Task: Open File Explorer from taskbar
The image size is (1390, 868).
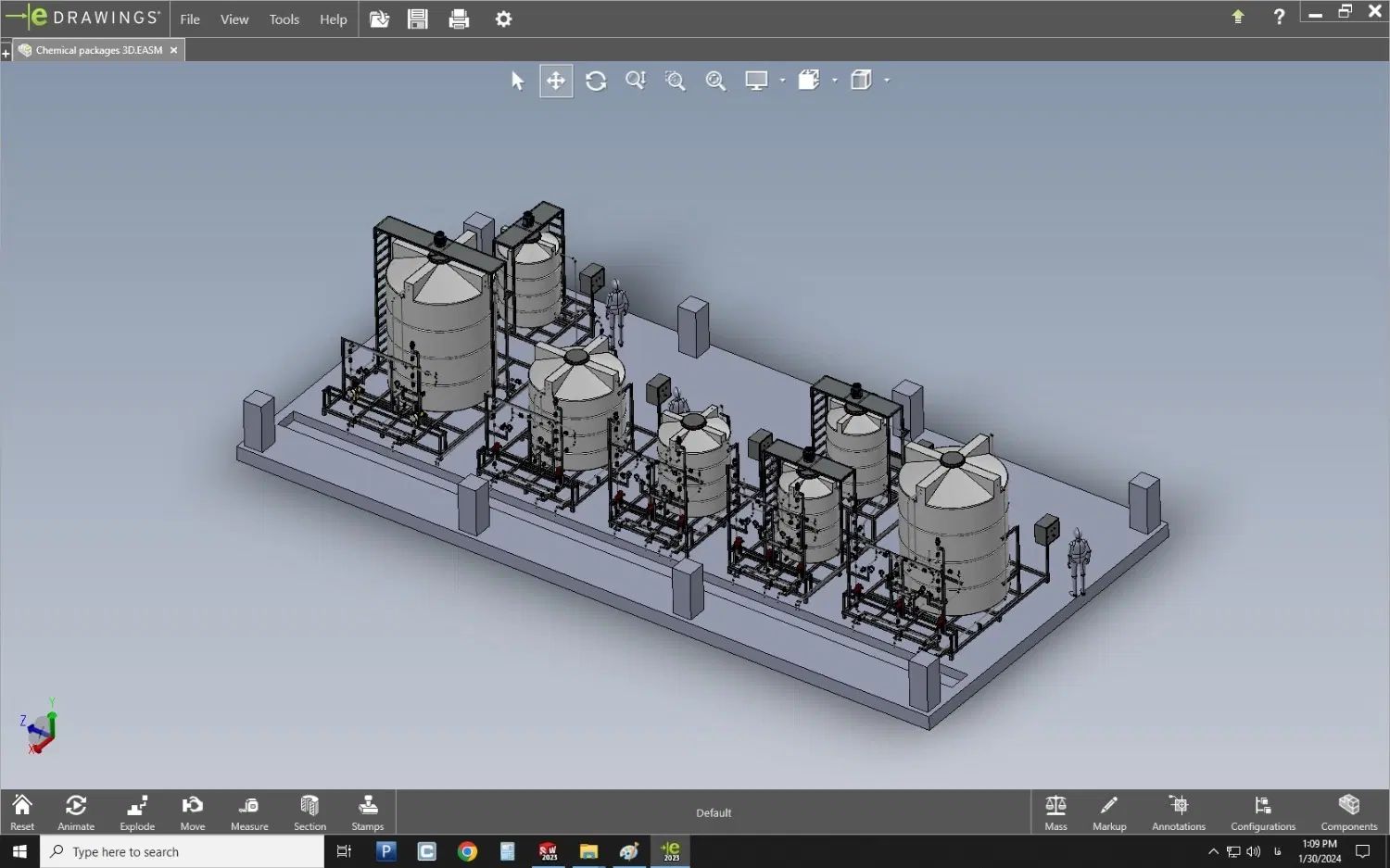Action: point(588,851)
